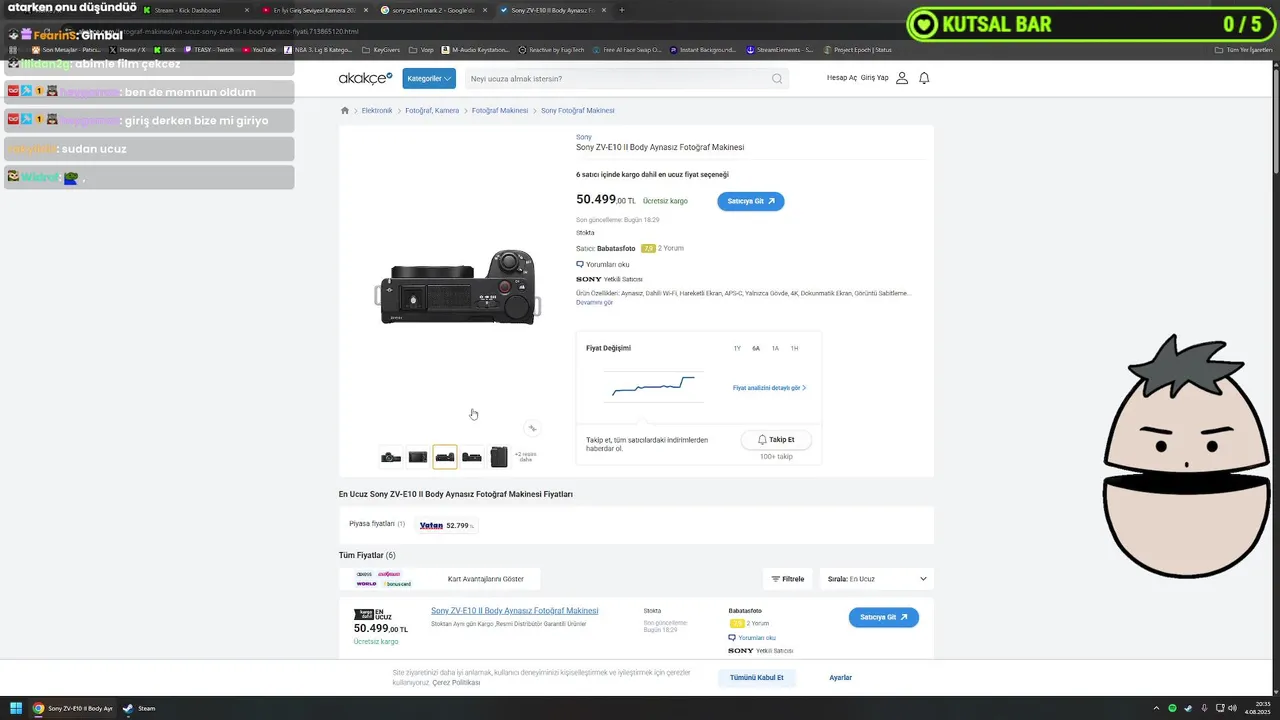Select the 1H price history range

tap(794, 348)
